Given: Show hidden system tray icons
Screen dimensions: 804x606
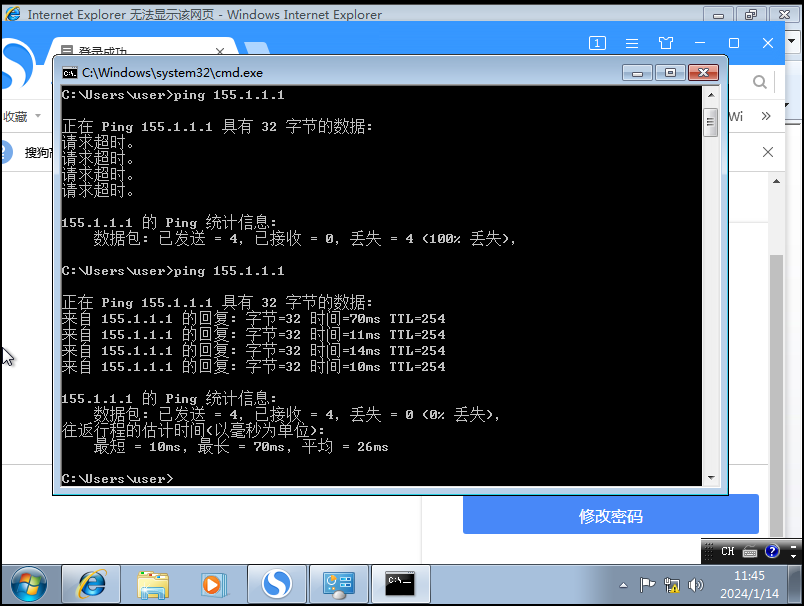Looking at the screenshot, I should click(624, 585).
